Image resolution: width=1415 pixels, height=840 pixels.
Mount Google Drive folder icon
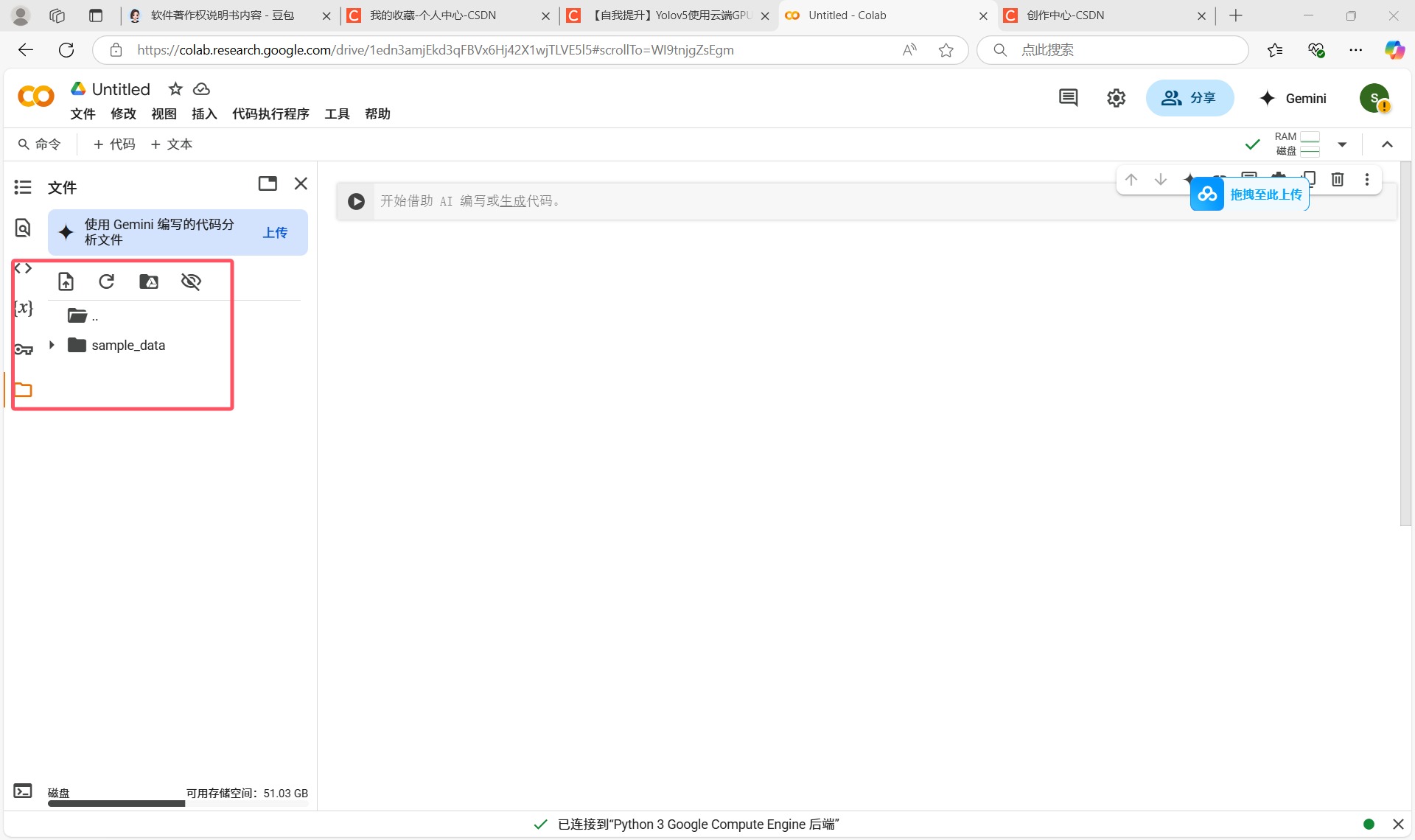point(149,281)
